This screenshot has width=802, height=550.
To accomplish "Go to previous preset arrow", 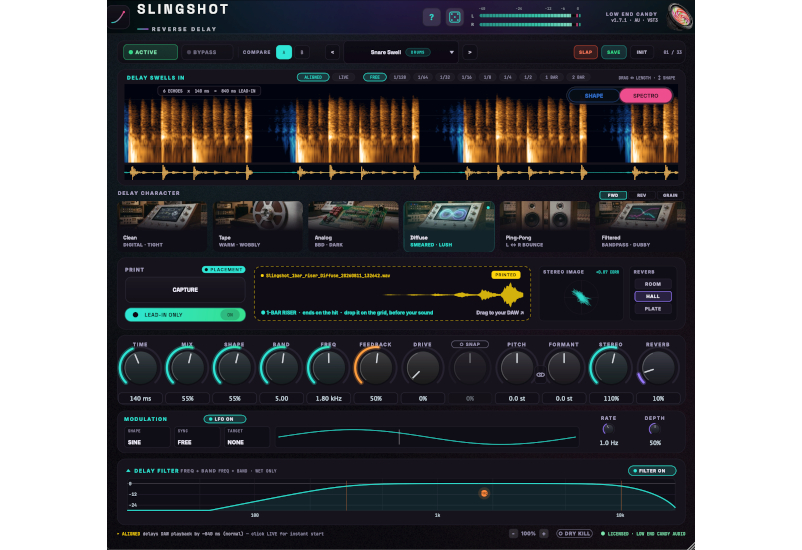I will [x=332, y=52].
